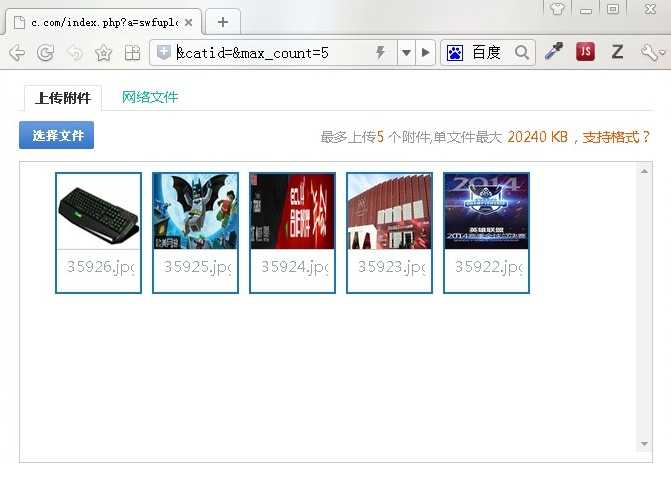Open the tab grid icon
This screenshot has height=481, width=671.
[132, 53]
